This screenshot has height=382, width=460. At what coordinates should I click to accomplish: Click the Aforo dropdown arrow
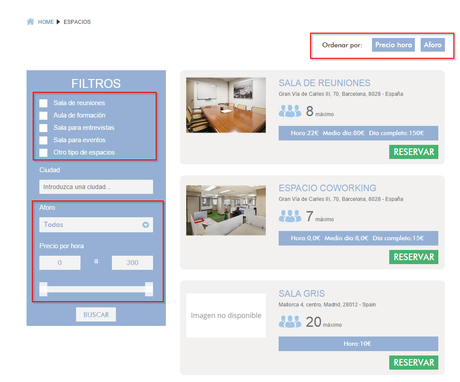[x=146, y=225]
